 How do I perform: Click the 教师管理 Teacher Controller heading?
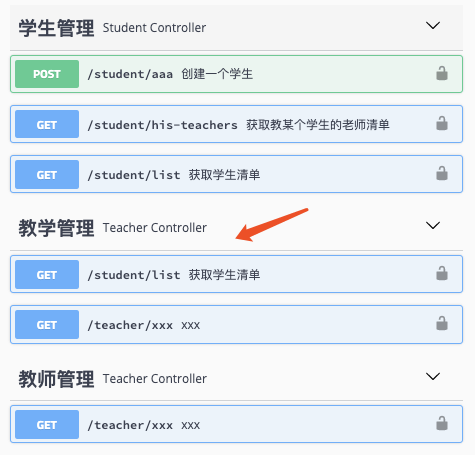click(x=112, y=379)
